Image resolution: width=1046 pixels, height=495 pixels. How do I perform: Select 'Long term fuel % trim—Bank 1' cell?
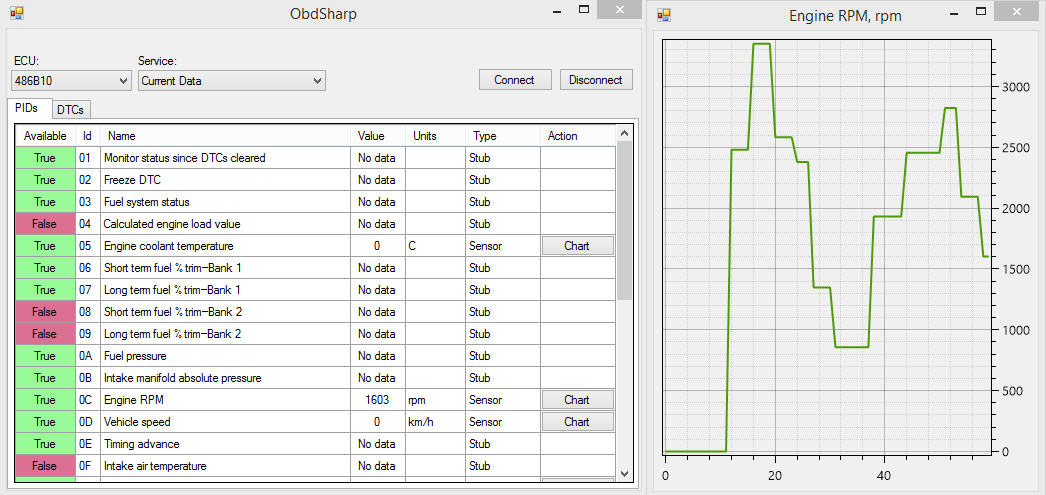[225, 290]
